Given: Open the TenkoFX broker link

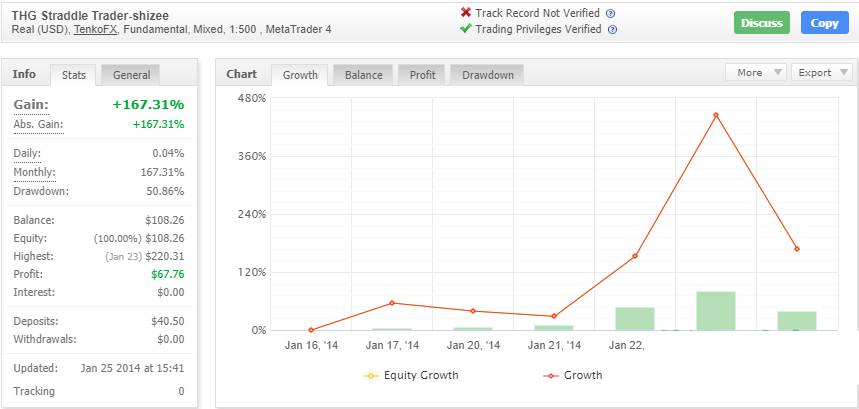Looking at the screenshot, I should click(95, 30).
